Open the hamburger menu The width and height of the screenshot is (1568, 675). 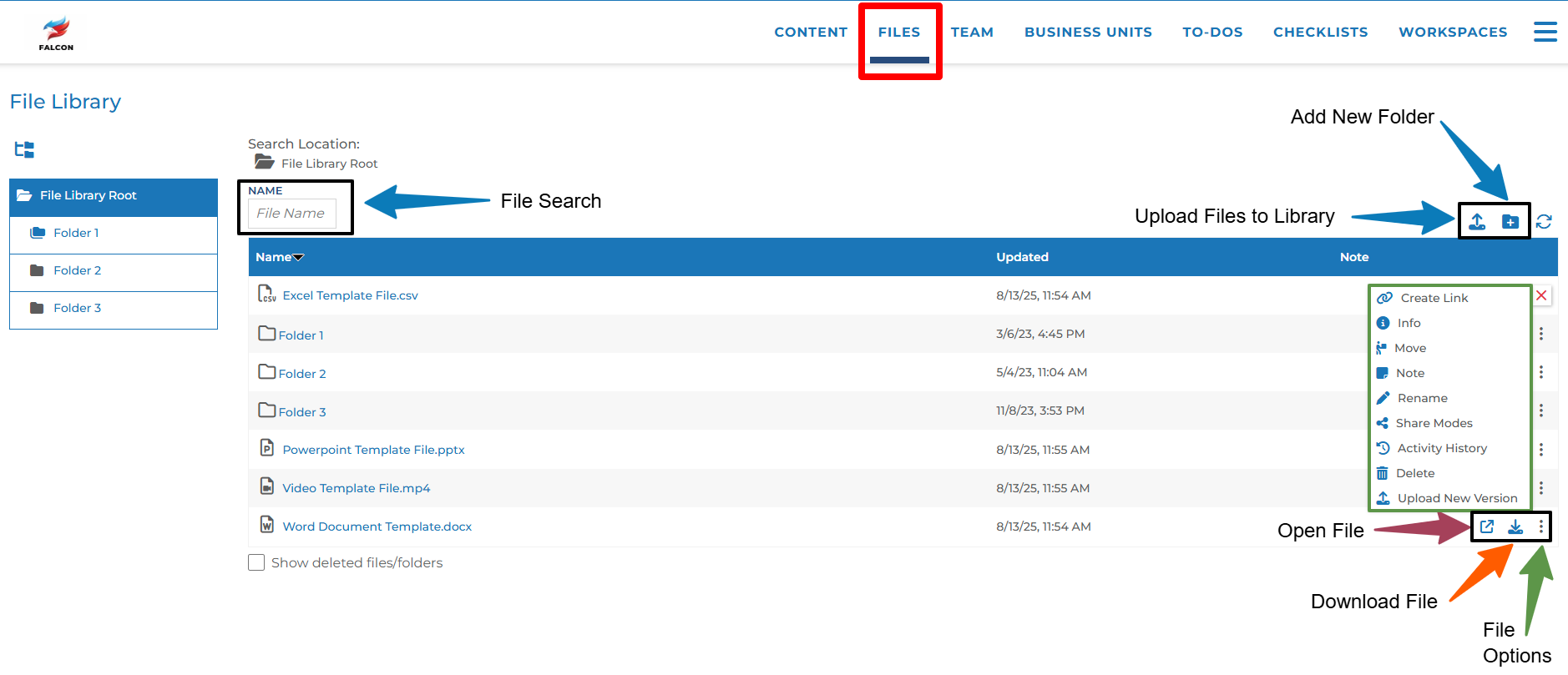pyautogui.click(x=1545, y=32)
